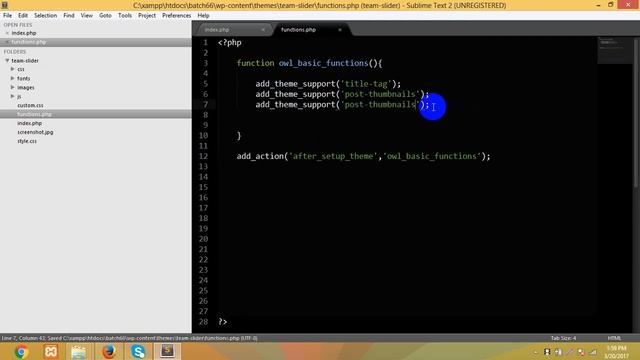Close the functions.php tab
The height and width of the screenshot is (360, 640).
(340, 30)
